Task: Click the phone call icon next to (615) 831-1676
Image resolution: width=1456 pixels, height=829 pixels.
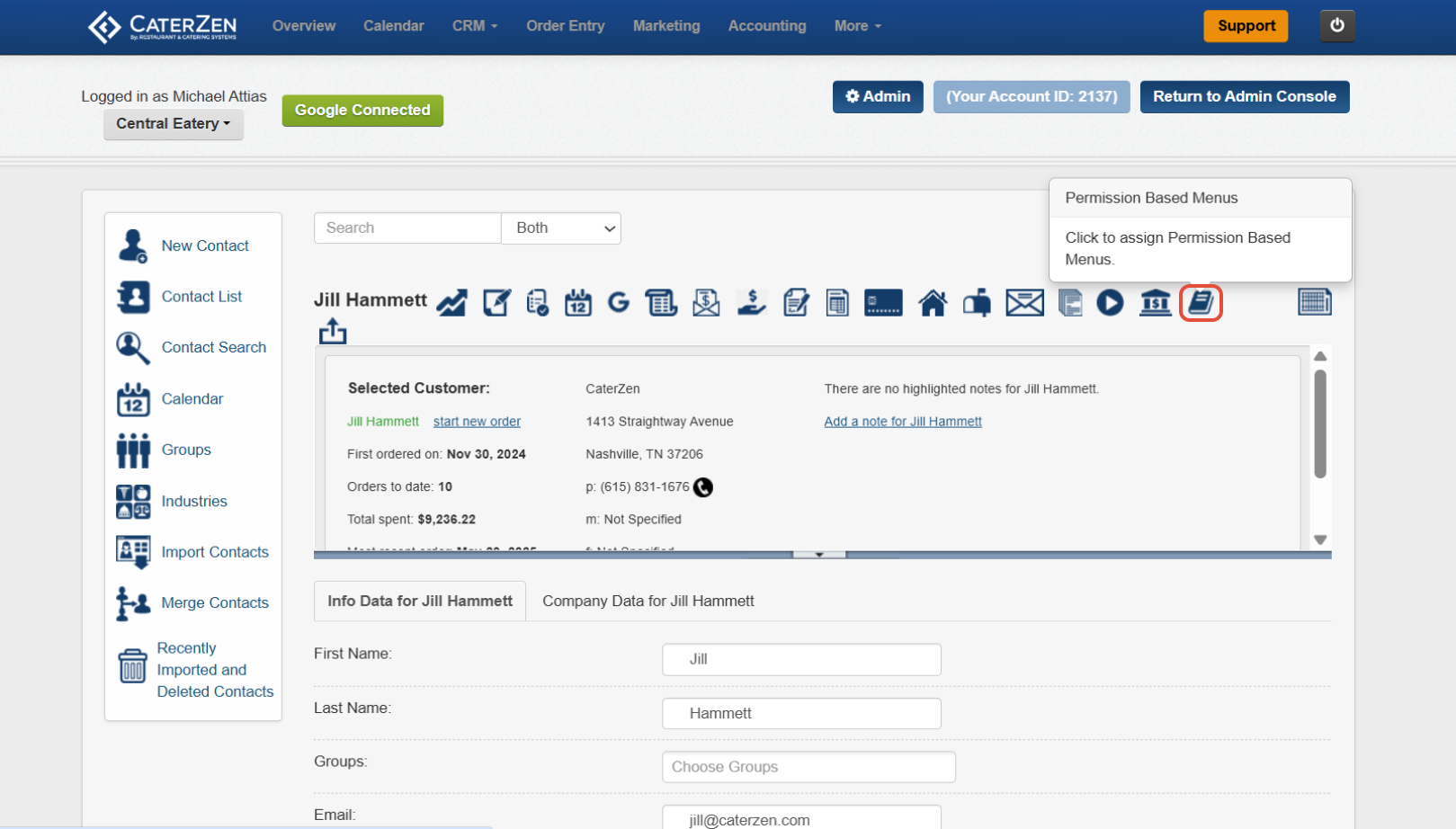Action: tap(703, 487)
